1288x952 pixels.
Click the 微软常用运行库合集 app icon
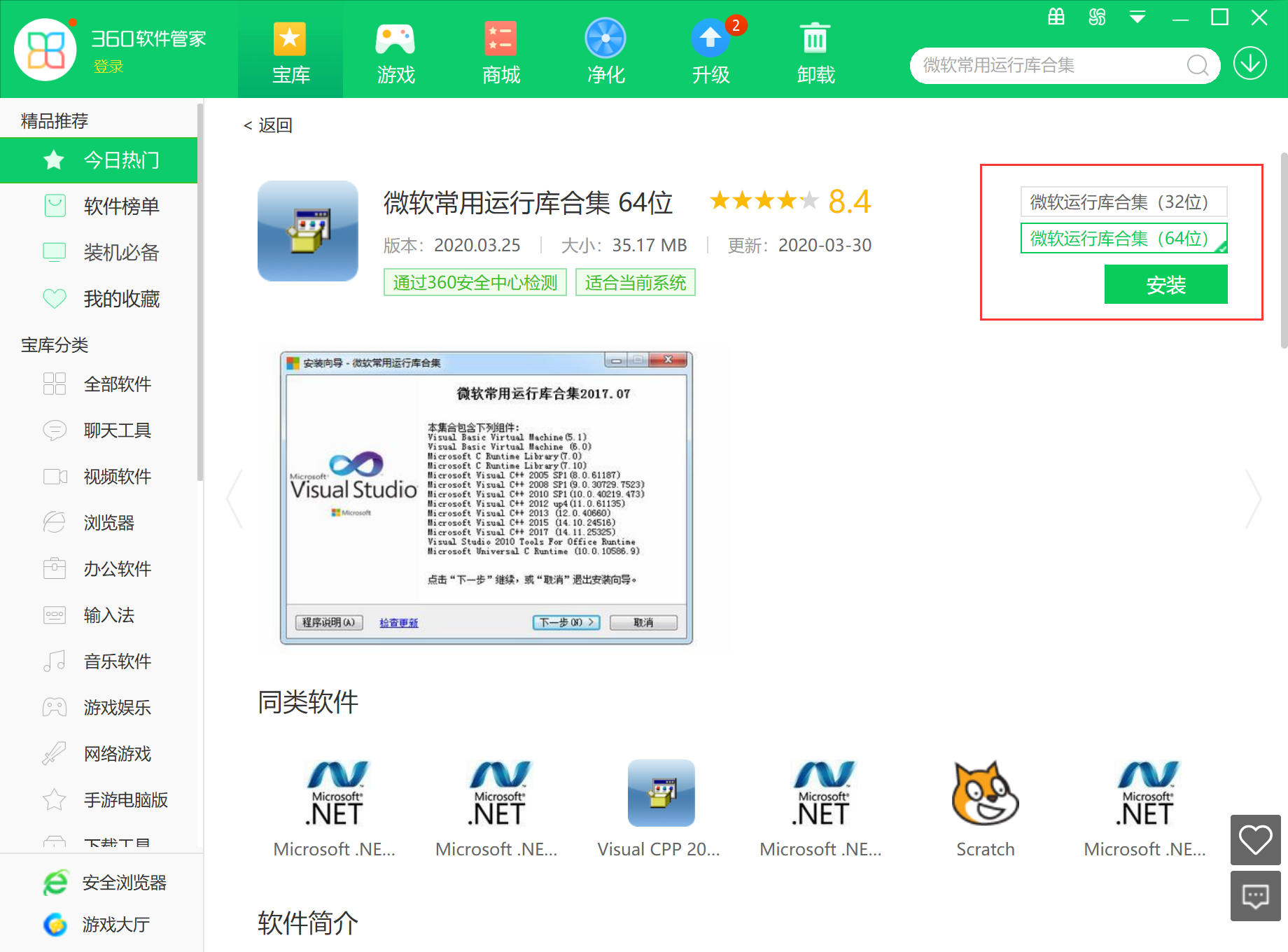(x=308, y=231)
